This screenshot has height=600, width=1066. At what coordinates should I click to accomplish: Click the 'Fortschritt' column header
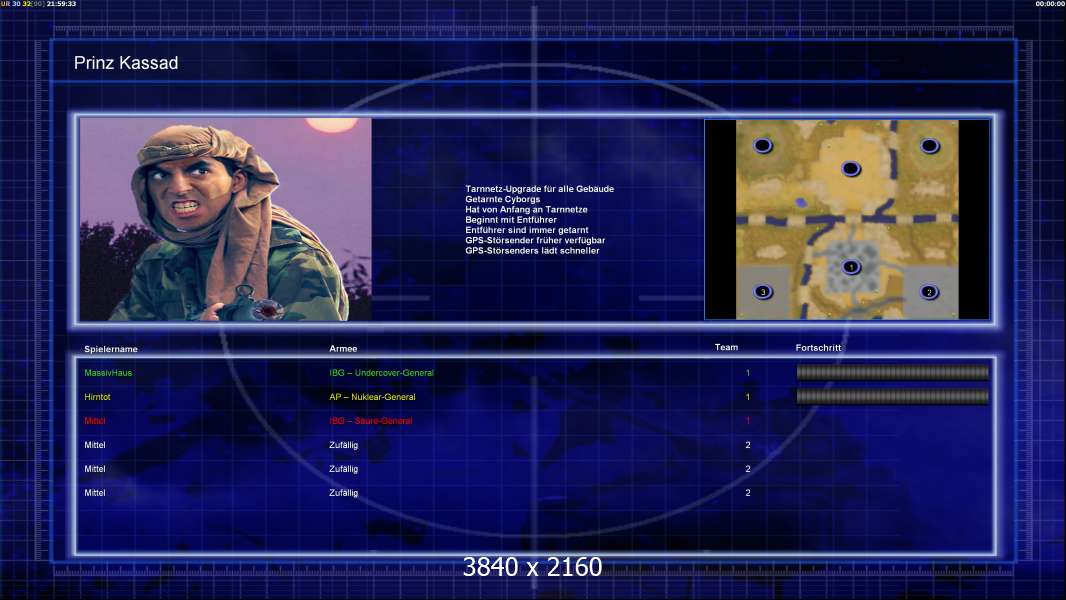coord(819,348)
